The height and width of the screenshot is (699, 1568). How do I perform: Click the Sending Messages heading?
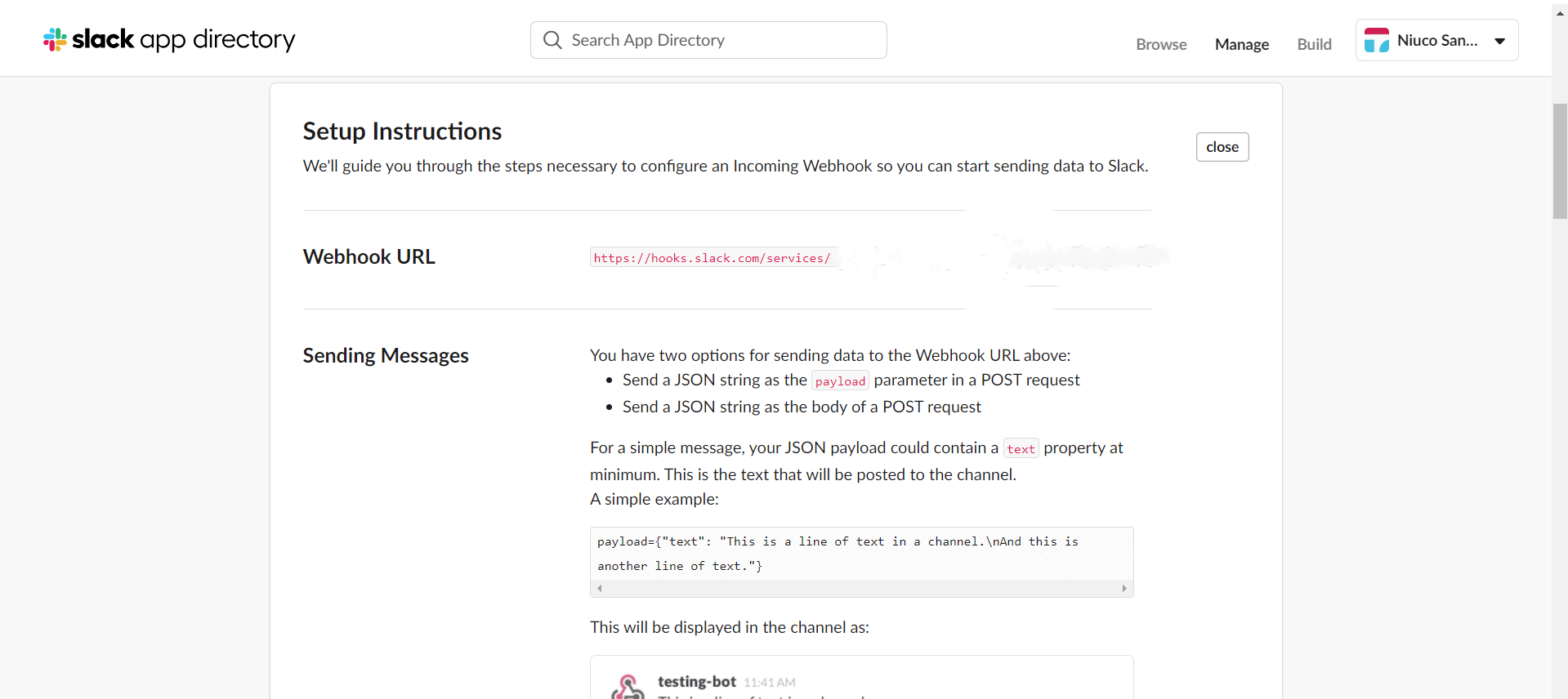[386, 356]
